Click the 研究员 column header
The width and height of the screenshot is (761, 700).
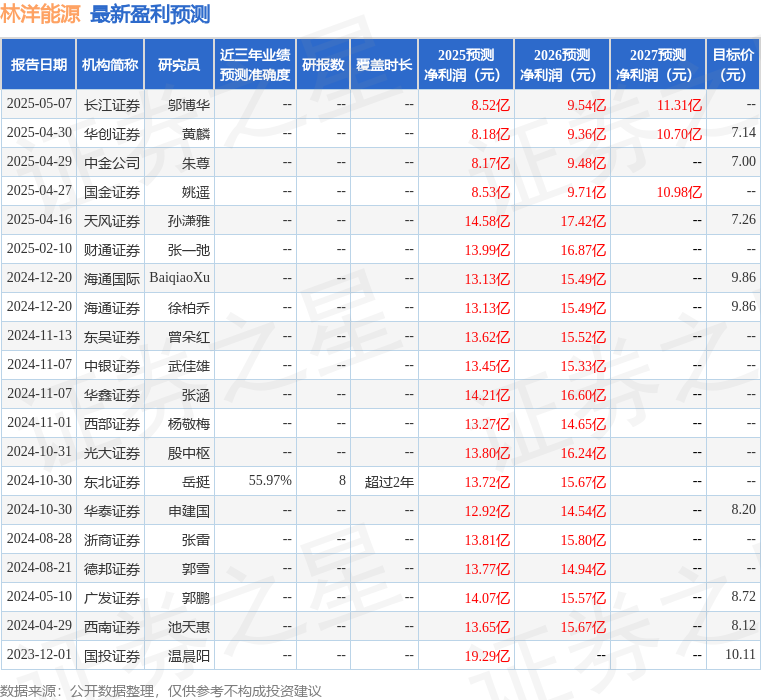179,65
